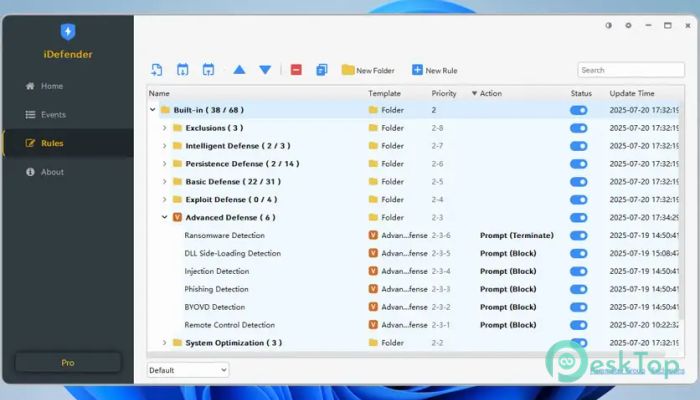
Task: Open the About page
Action: point(45,172)
